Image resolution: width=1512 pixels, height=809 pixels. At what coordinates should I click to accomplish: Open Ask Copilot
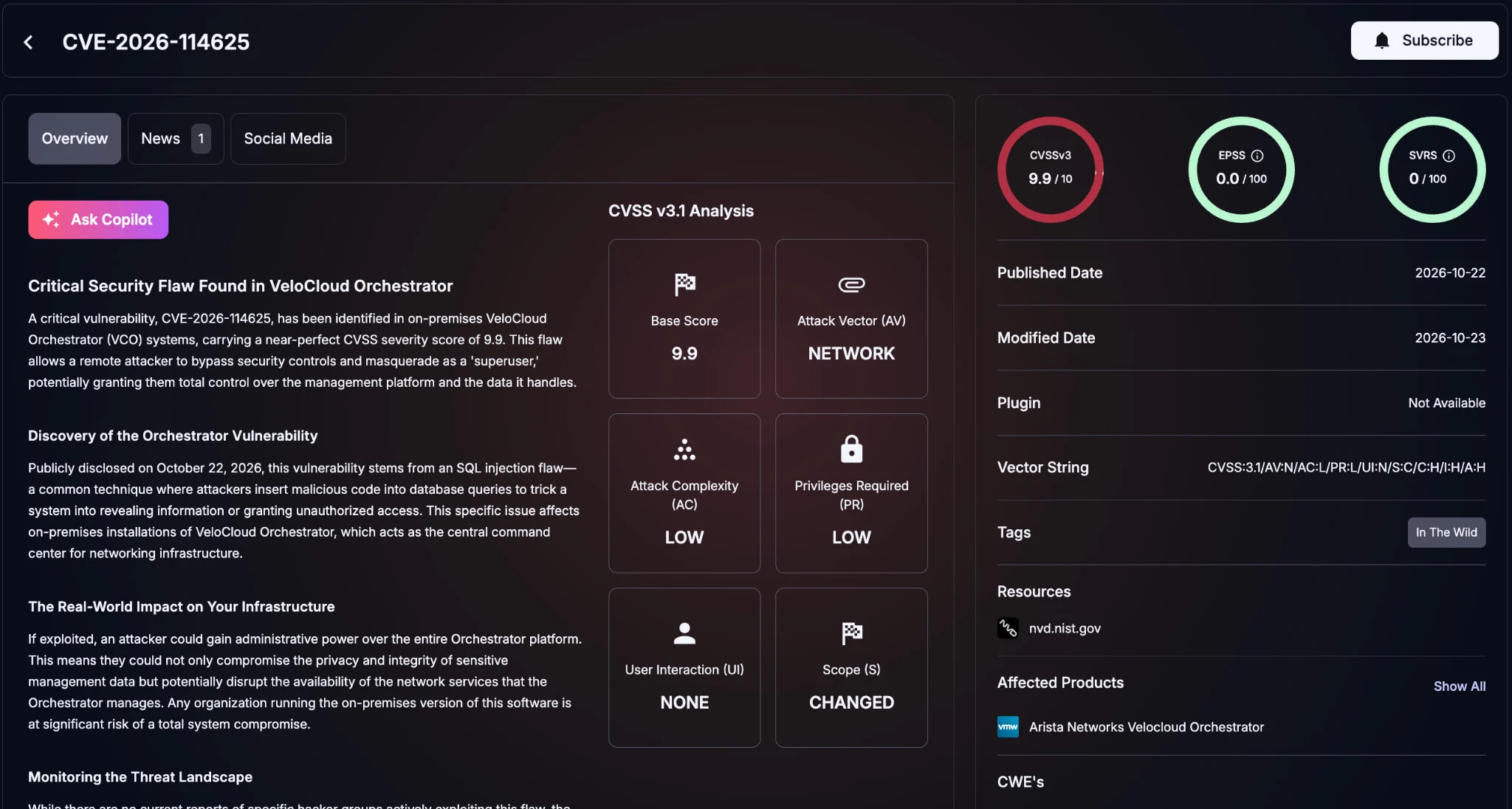tap(98, 219)
